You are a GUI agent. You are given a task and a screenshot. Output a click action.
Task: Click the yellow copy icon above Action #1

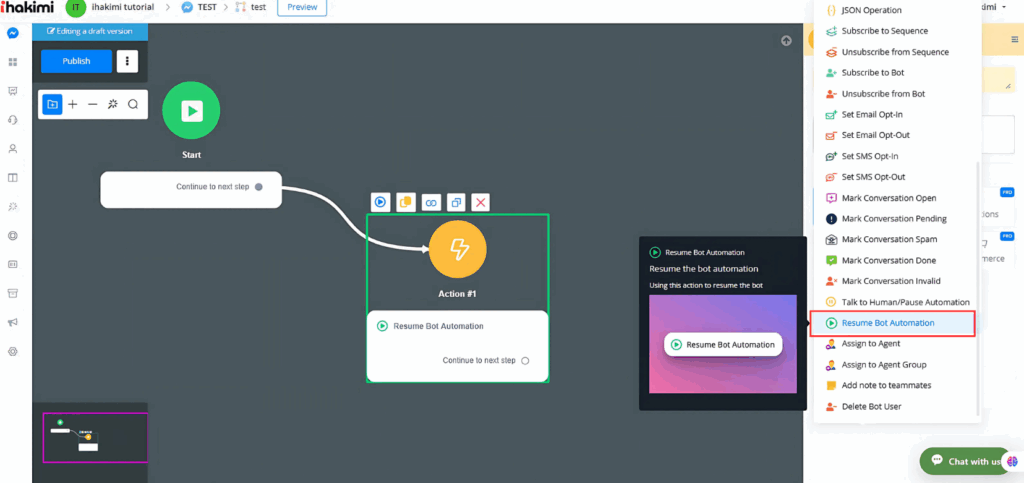[x=406, y=202]
